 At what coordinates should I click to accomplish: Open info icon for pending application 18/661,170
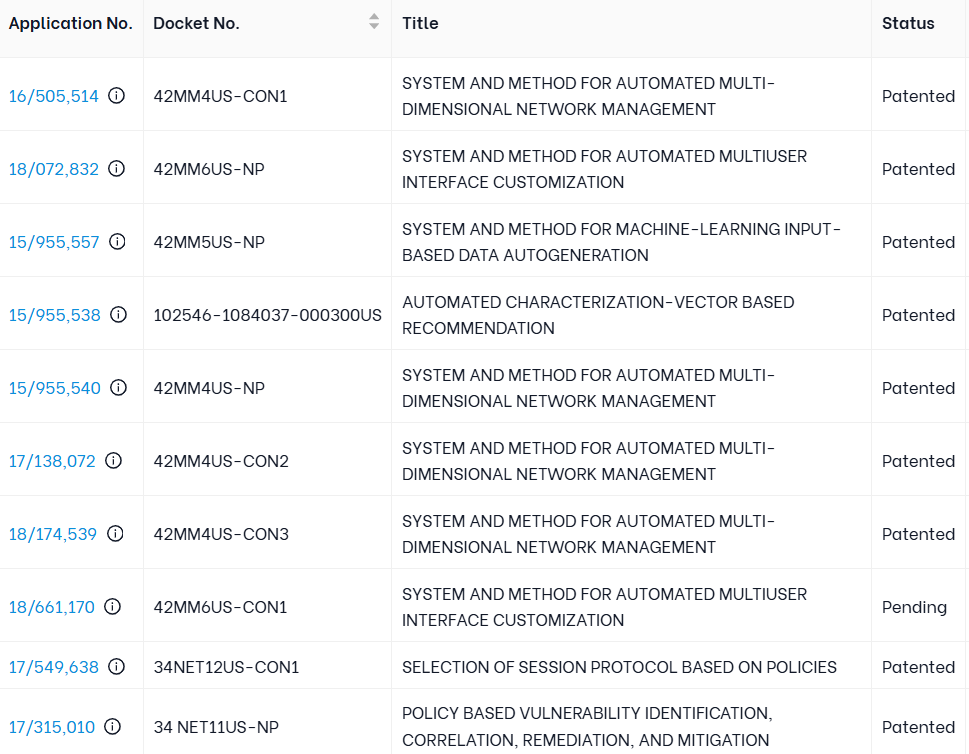112,607
